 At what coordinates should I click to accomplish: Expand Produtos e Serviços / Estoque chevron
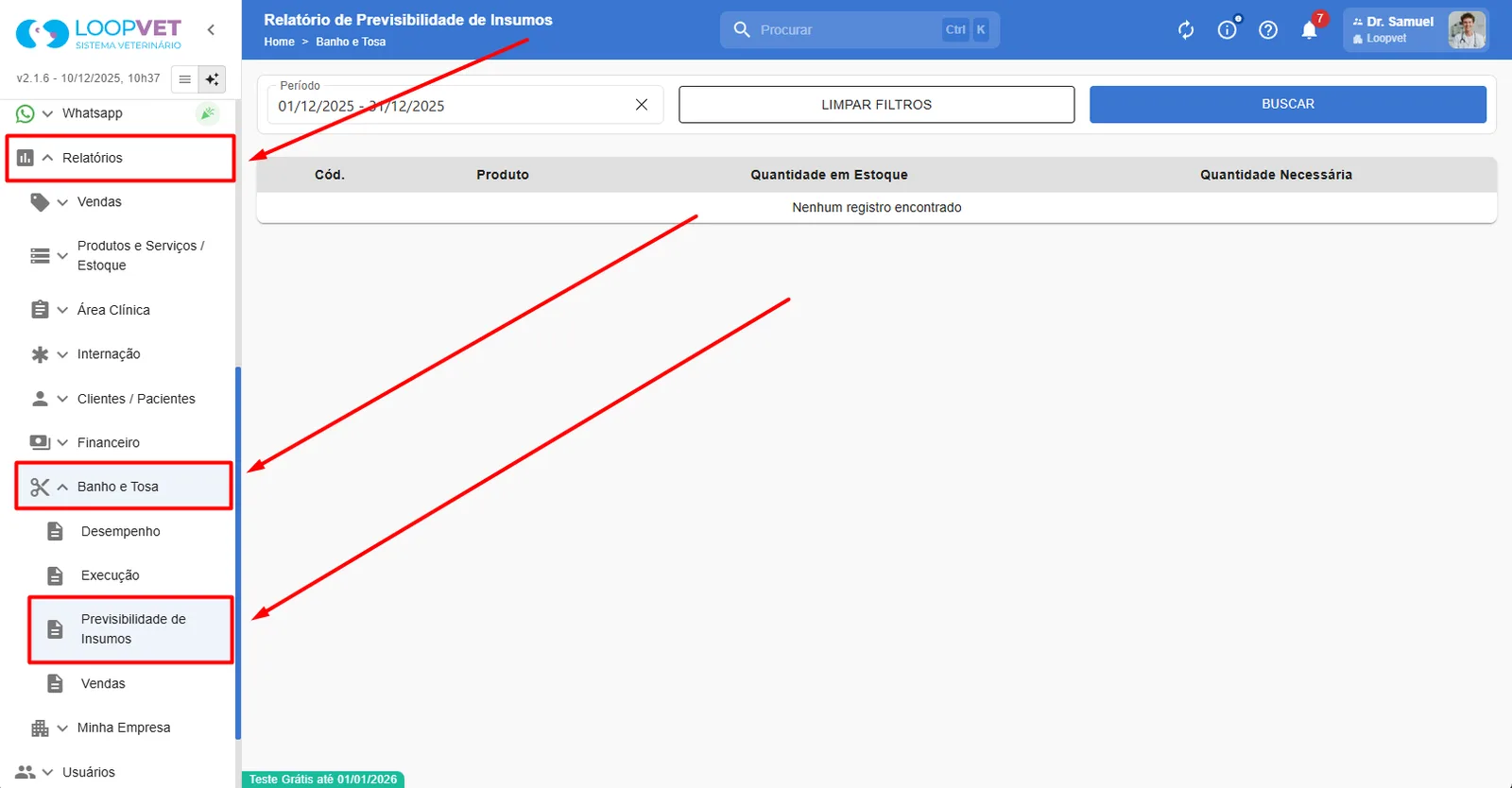(62, 256)
